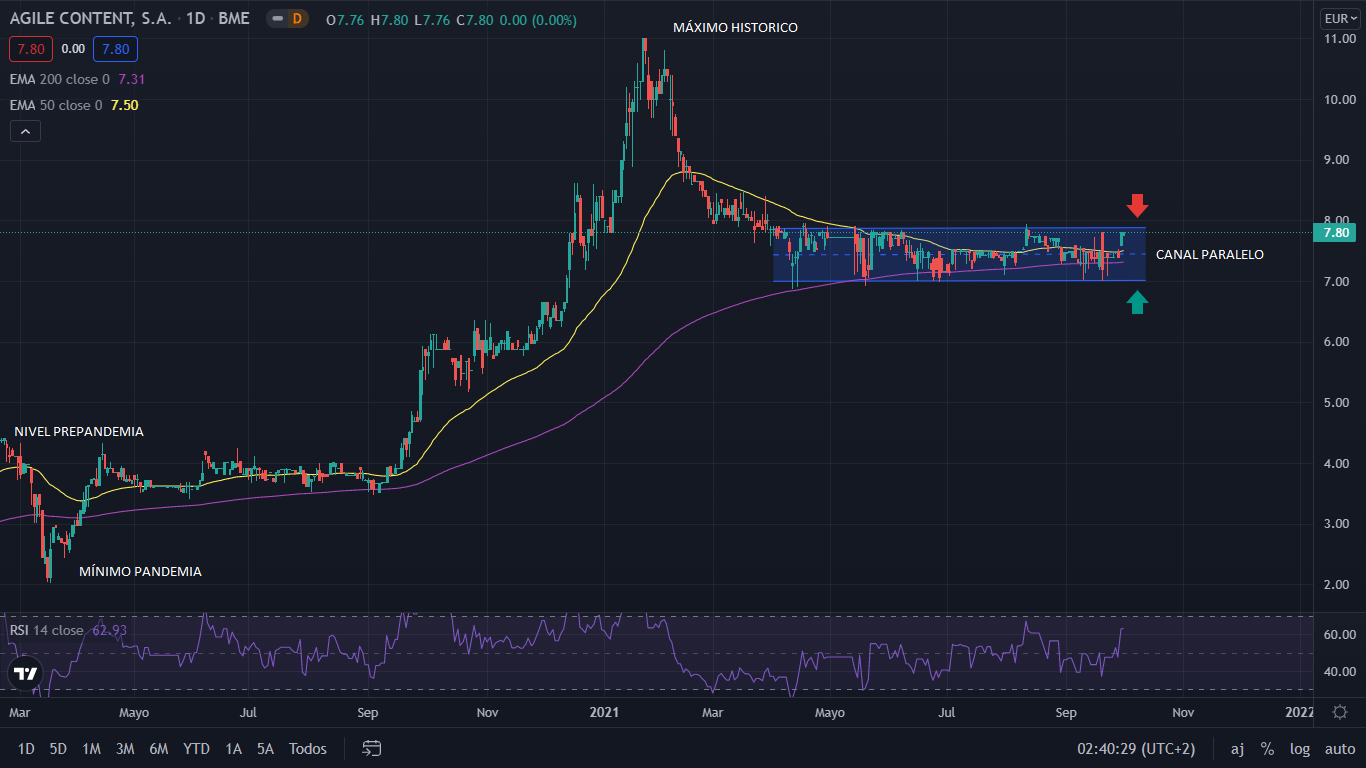This screenshot has height=768, width=1366.
Task: Click the TradingView logo icon
Action: [26, 673]
